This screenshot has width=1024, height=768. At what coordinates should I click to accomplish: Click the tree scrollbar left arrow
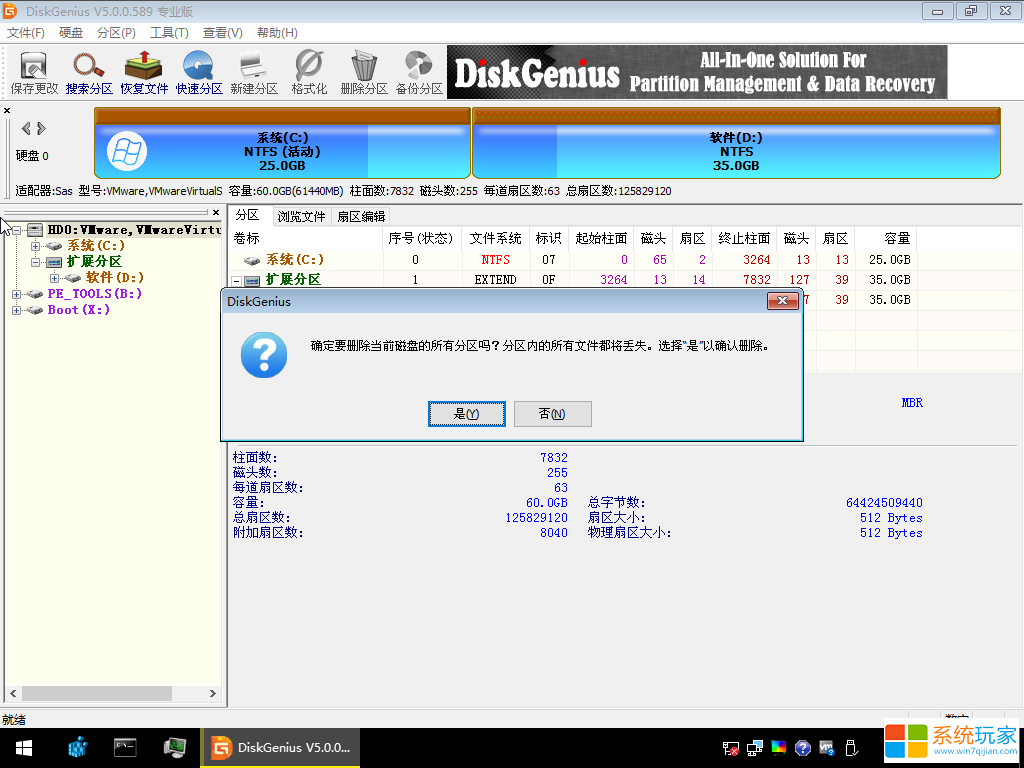tap(13, 694)
